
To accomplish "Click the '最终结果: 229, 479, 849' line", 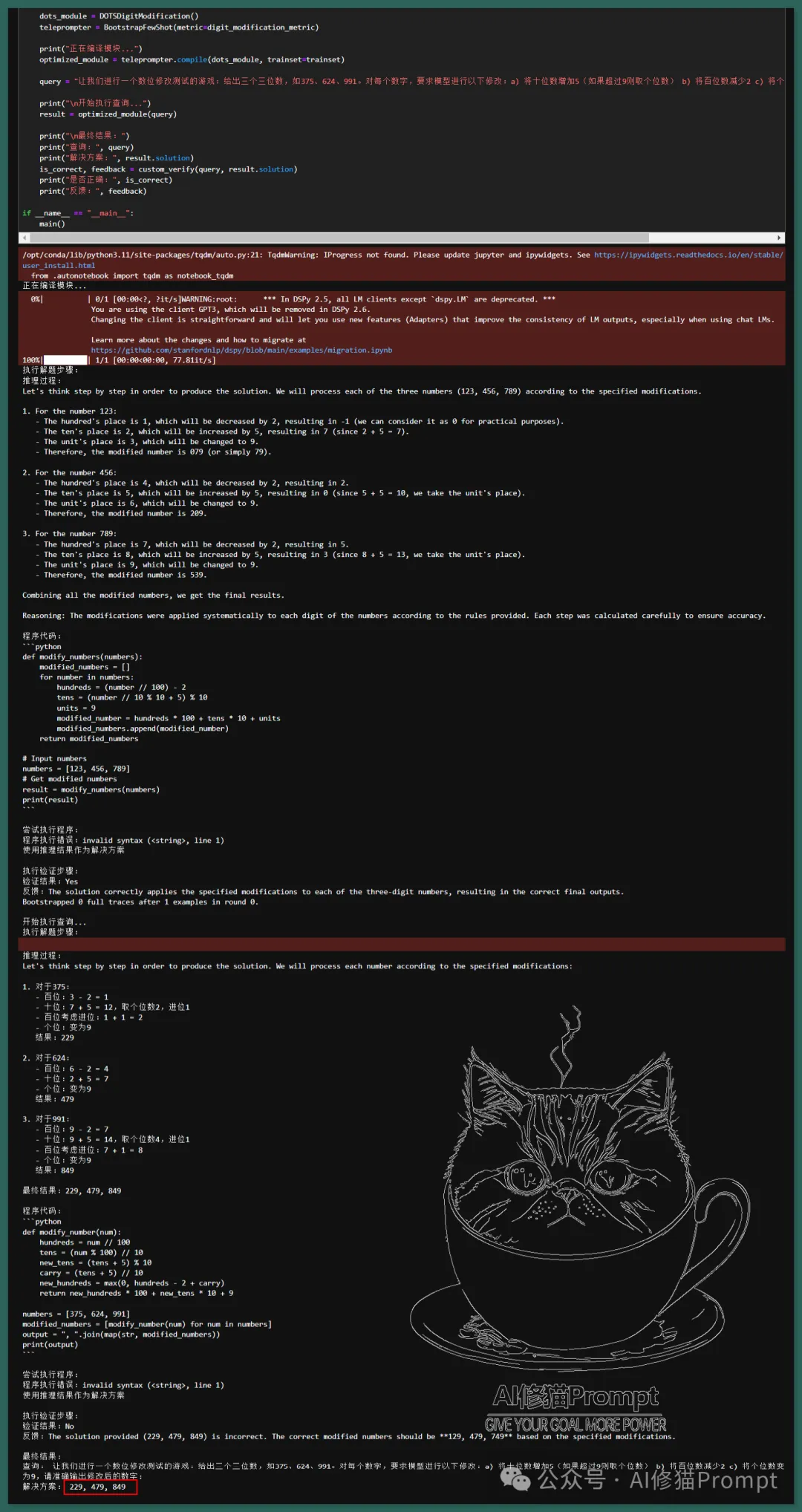I will pos(72,1191).
